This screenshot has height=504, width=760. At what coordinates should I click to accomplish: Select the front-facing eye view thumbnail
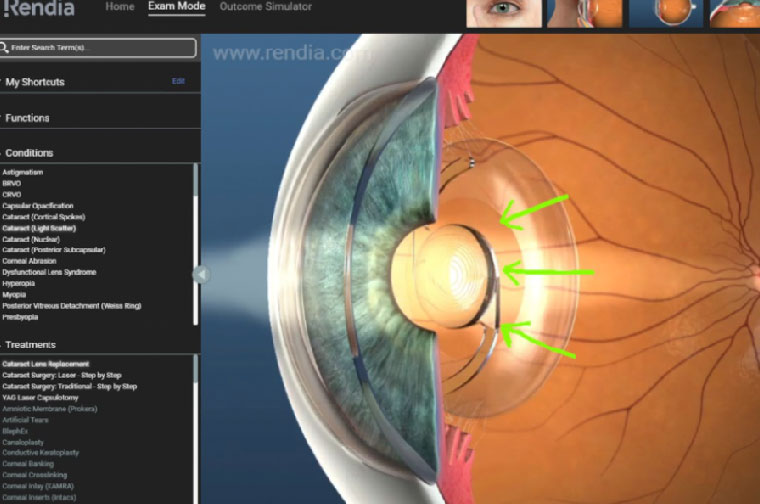coord(505,13)
